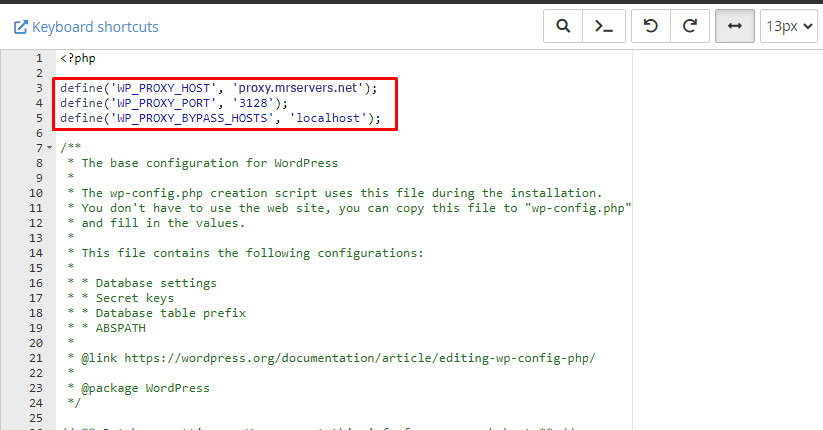Screen dimensions: 823x430
Task: Open the Keyboard shortcuts link
Action: (95, 27)
